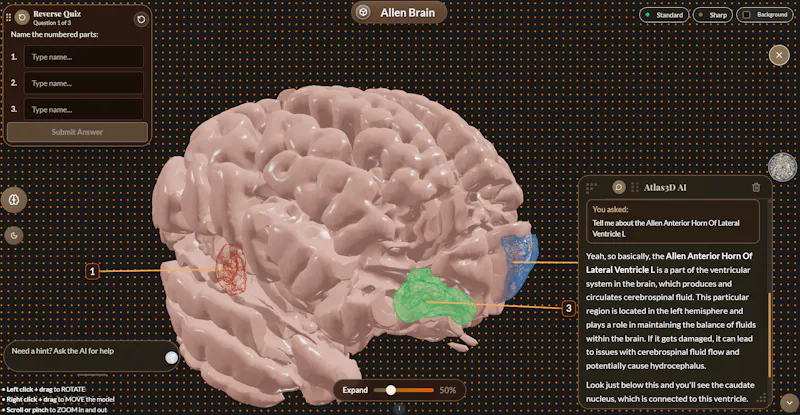The image size is (800, 415).
Task: Click the info icon below the Expand slider
Action: (399, 409)
